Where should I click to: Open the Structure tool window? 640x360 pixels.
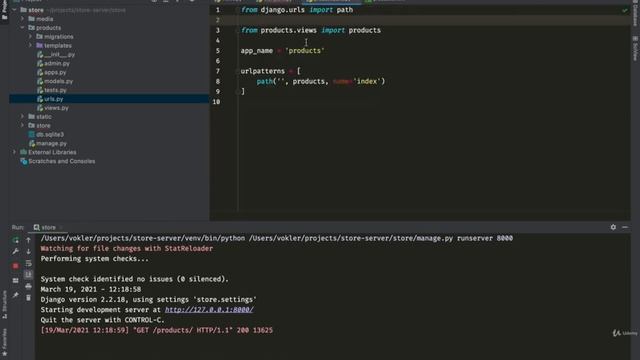click(x=4, y=305)
